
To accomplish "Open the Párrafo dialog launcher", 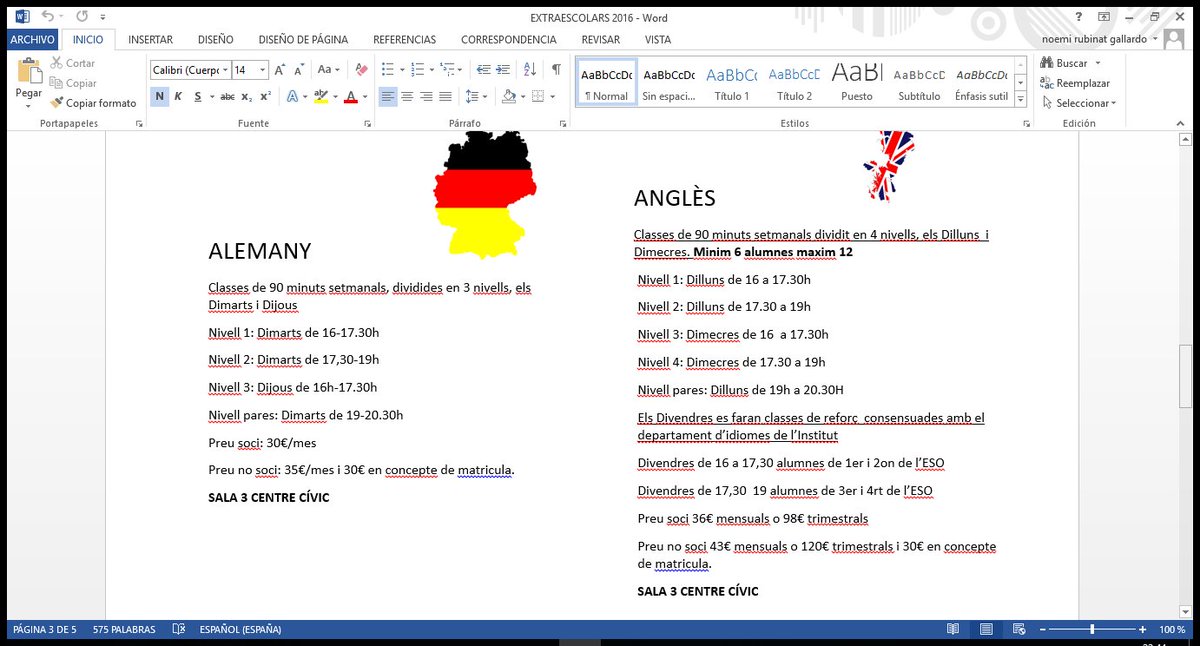I will pos(562,124).
